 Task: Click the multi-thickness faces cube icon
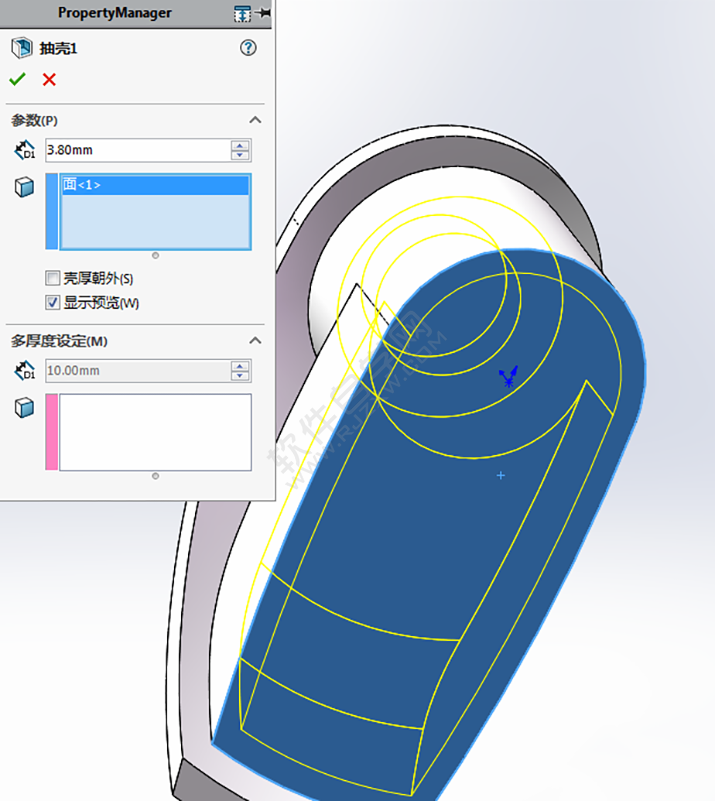[x=24, y=408]
